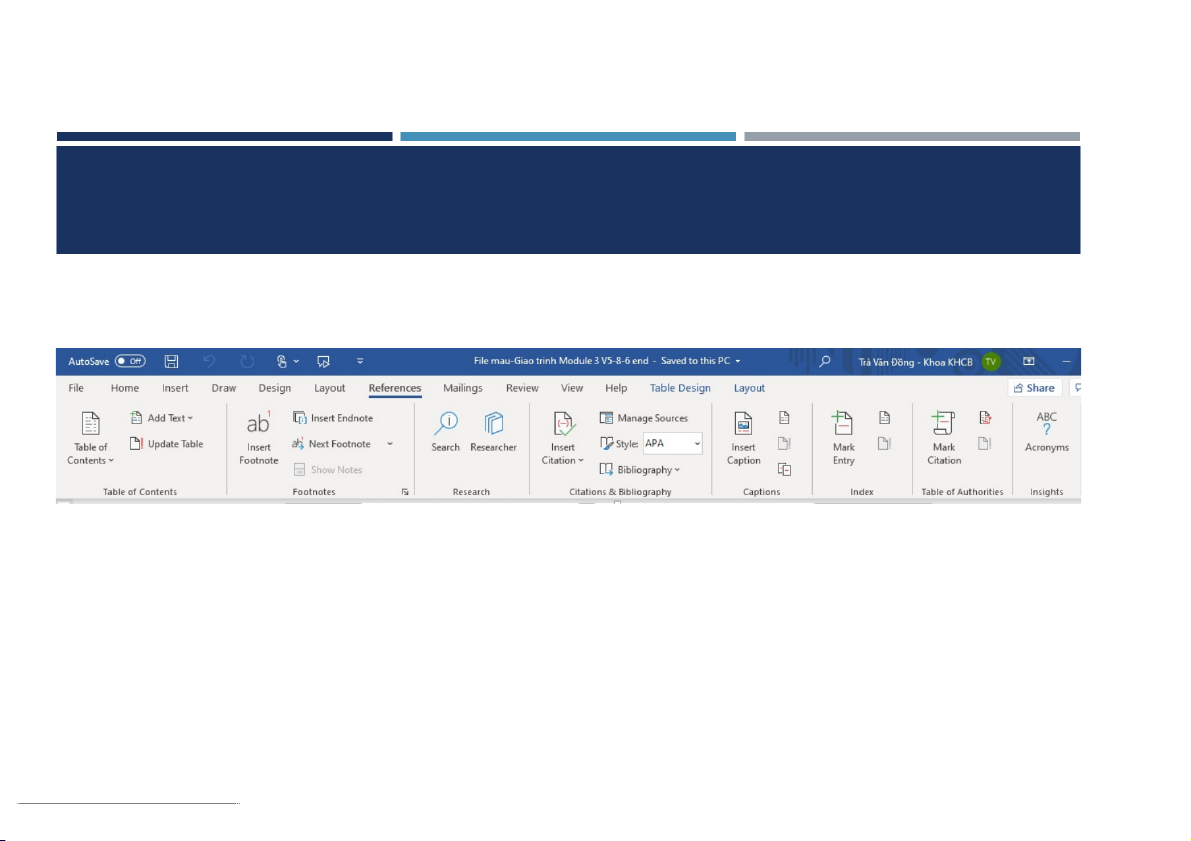Image resolution: width=1191 pixels, height=841 pixels.
Task: Open the Table of Contents gallery
Action: click(x=90, y=438)
